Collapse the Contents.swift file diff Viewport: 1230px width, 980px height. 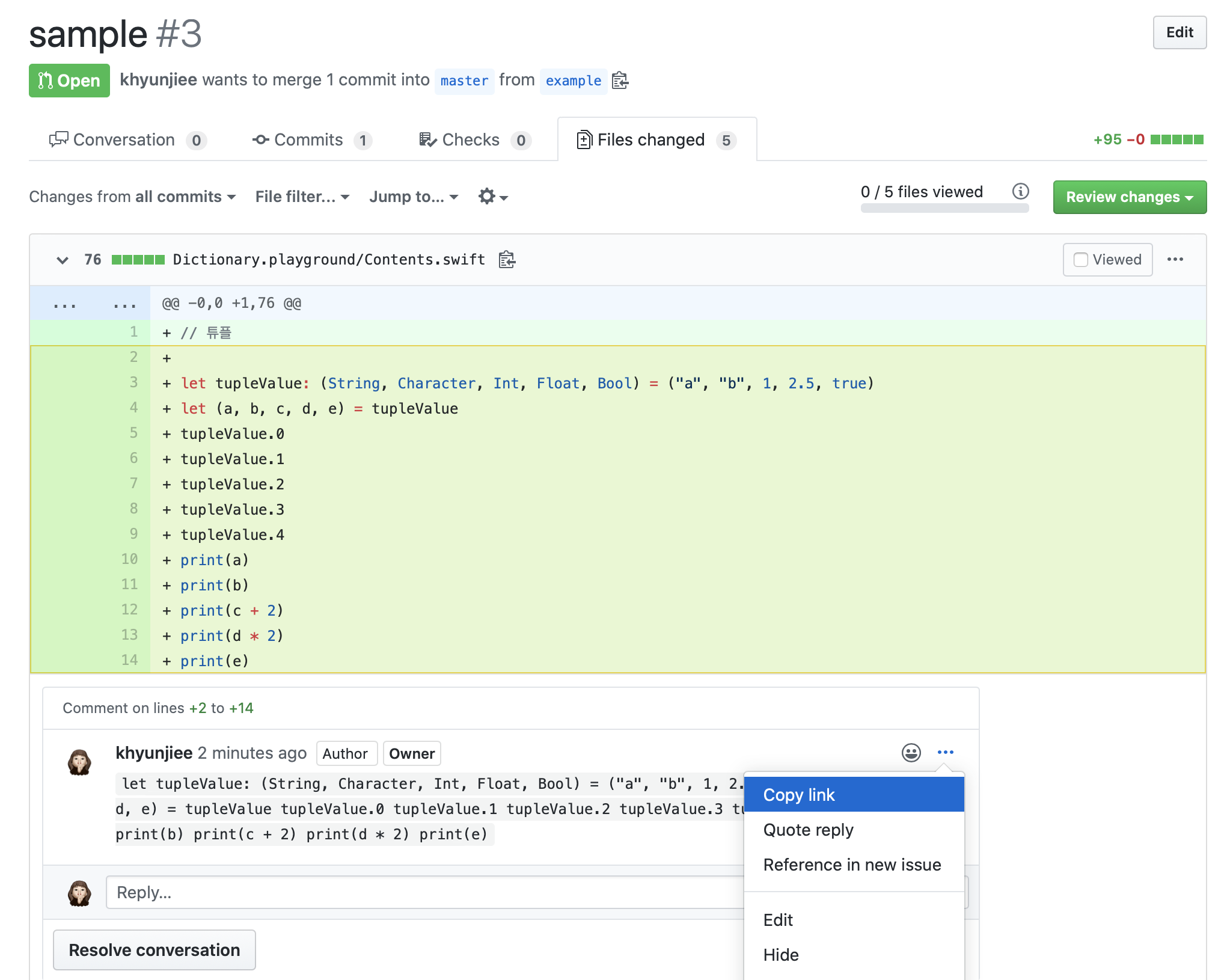[x=62, y=260]
